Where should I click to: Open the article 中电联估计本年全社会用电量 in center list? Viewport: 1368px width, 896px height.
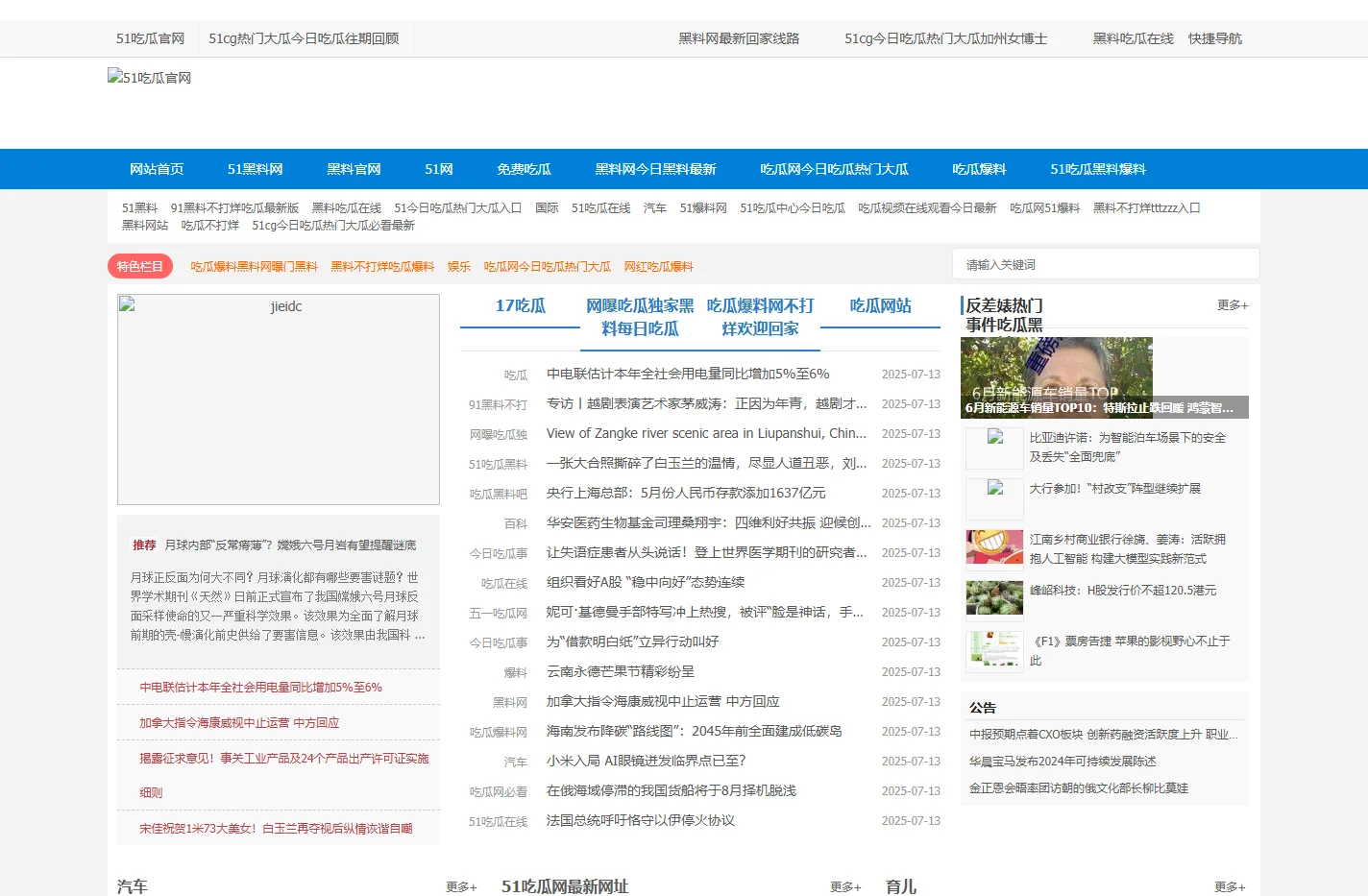click(x=688, y=375)
